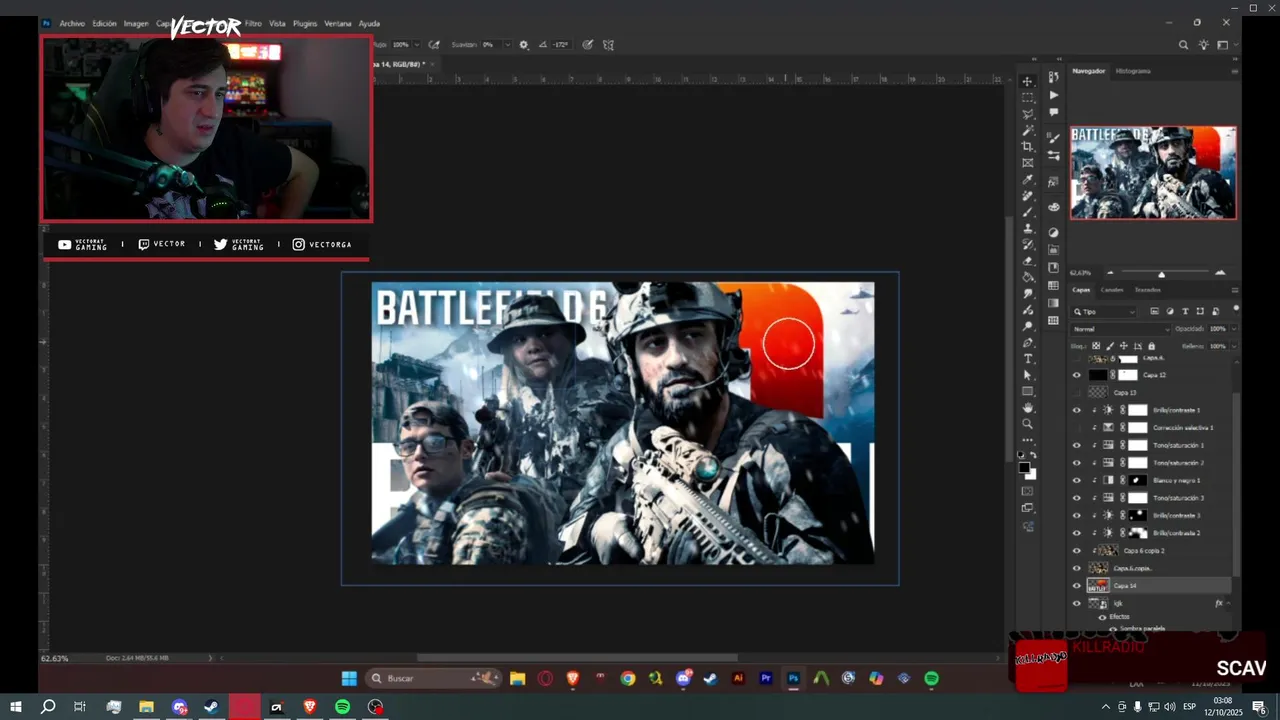This screenshot has height=720, width=1280.
Task: Select the Crop tool
Action: (1027, 147)
